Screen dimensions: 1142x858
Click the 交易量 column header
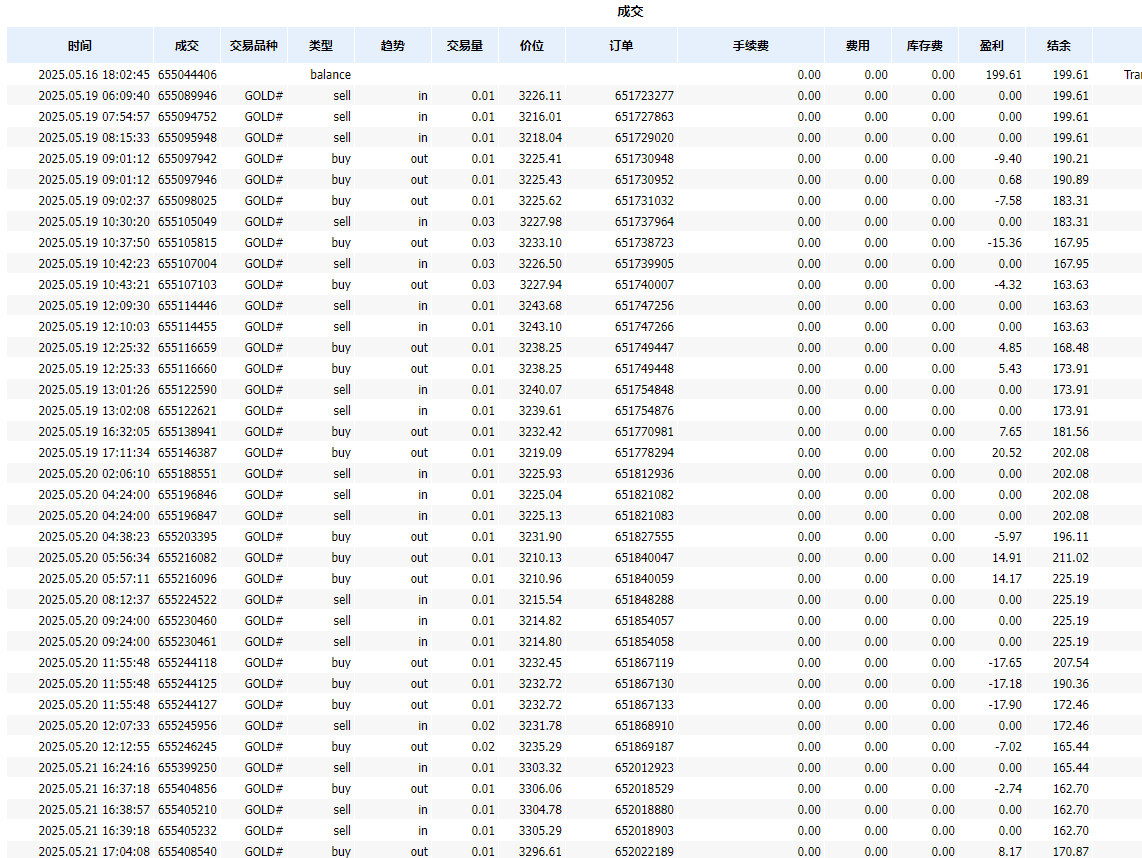pyautogui.click(x=465, y=45)
